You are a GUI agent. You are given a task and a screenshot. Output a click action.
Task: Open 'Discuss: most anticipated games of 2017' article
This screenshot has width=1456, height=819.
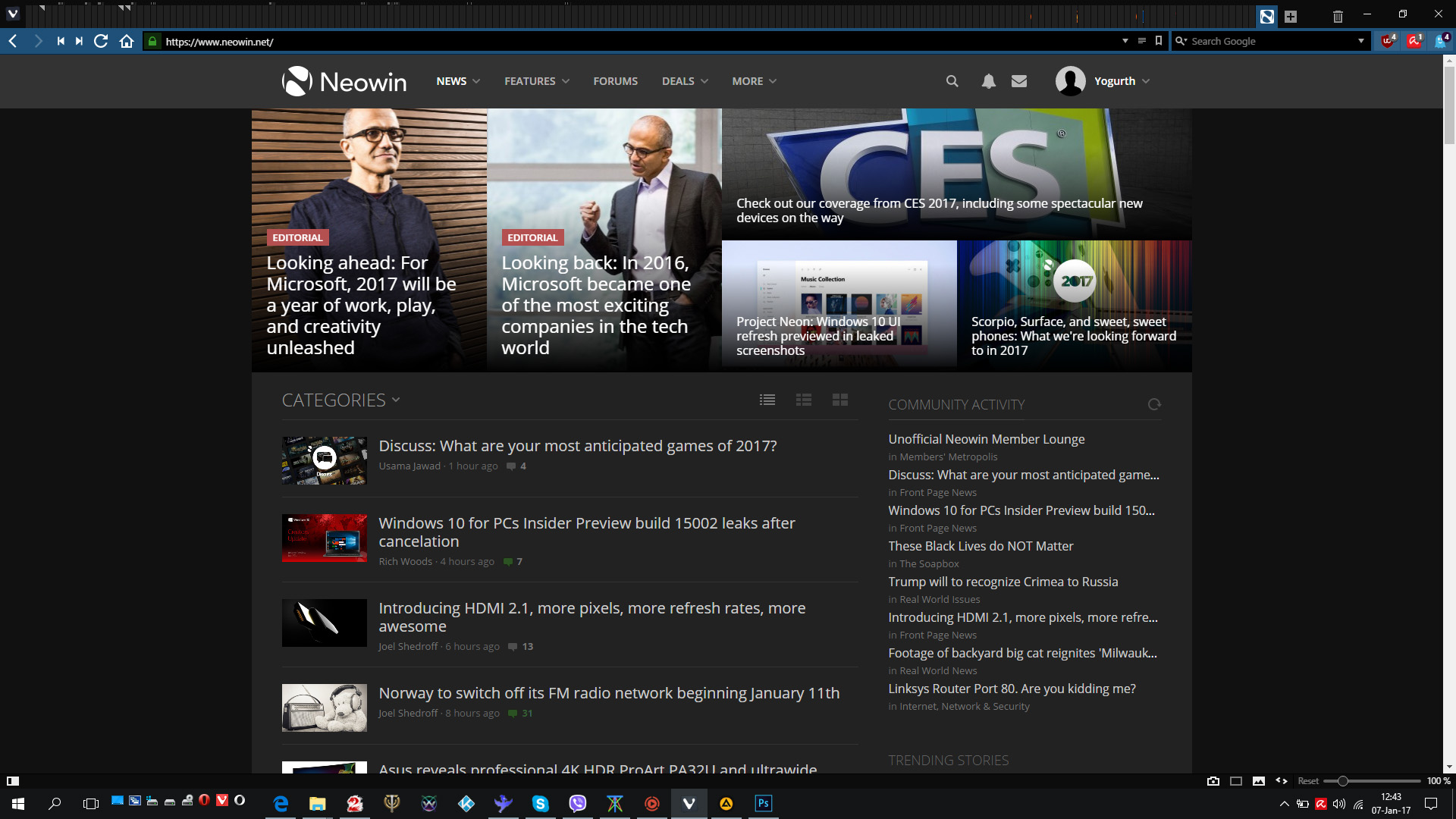click(x=577, y=446)
